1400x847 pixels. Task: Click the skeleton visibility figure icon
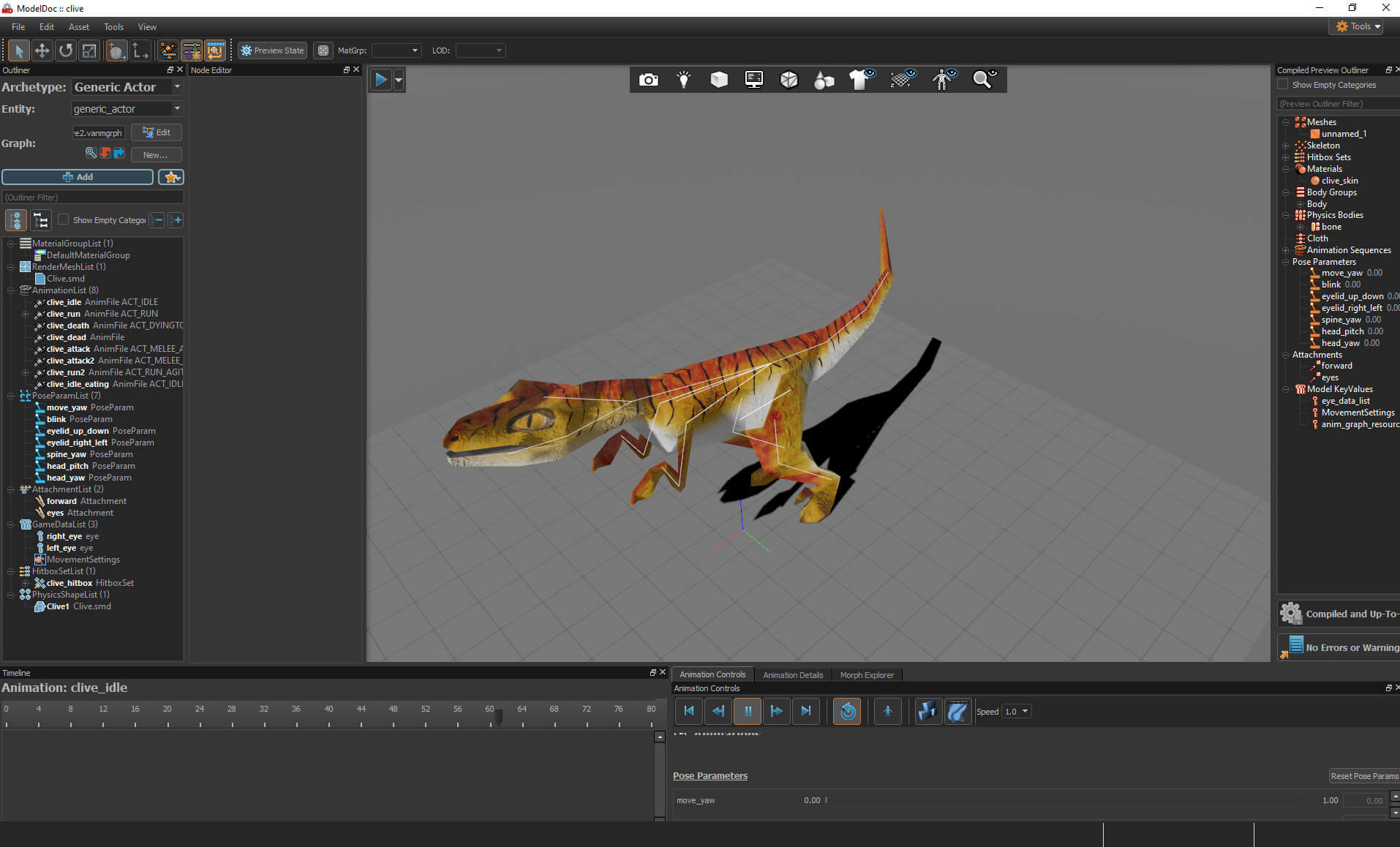[x=943, y=80]
